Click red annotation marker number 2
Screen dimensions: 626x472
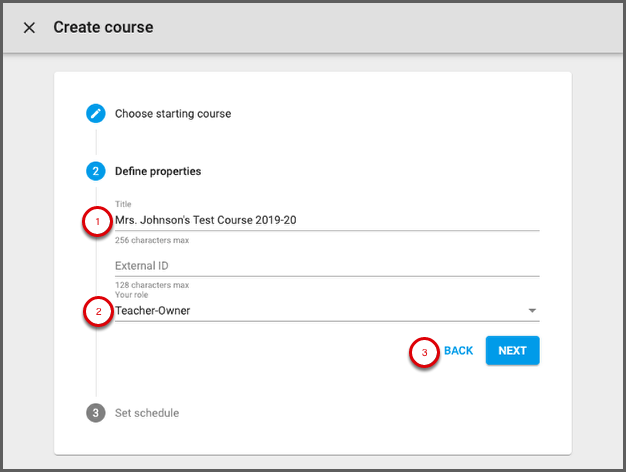click(x=97, y=312)
